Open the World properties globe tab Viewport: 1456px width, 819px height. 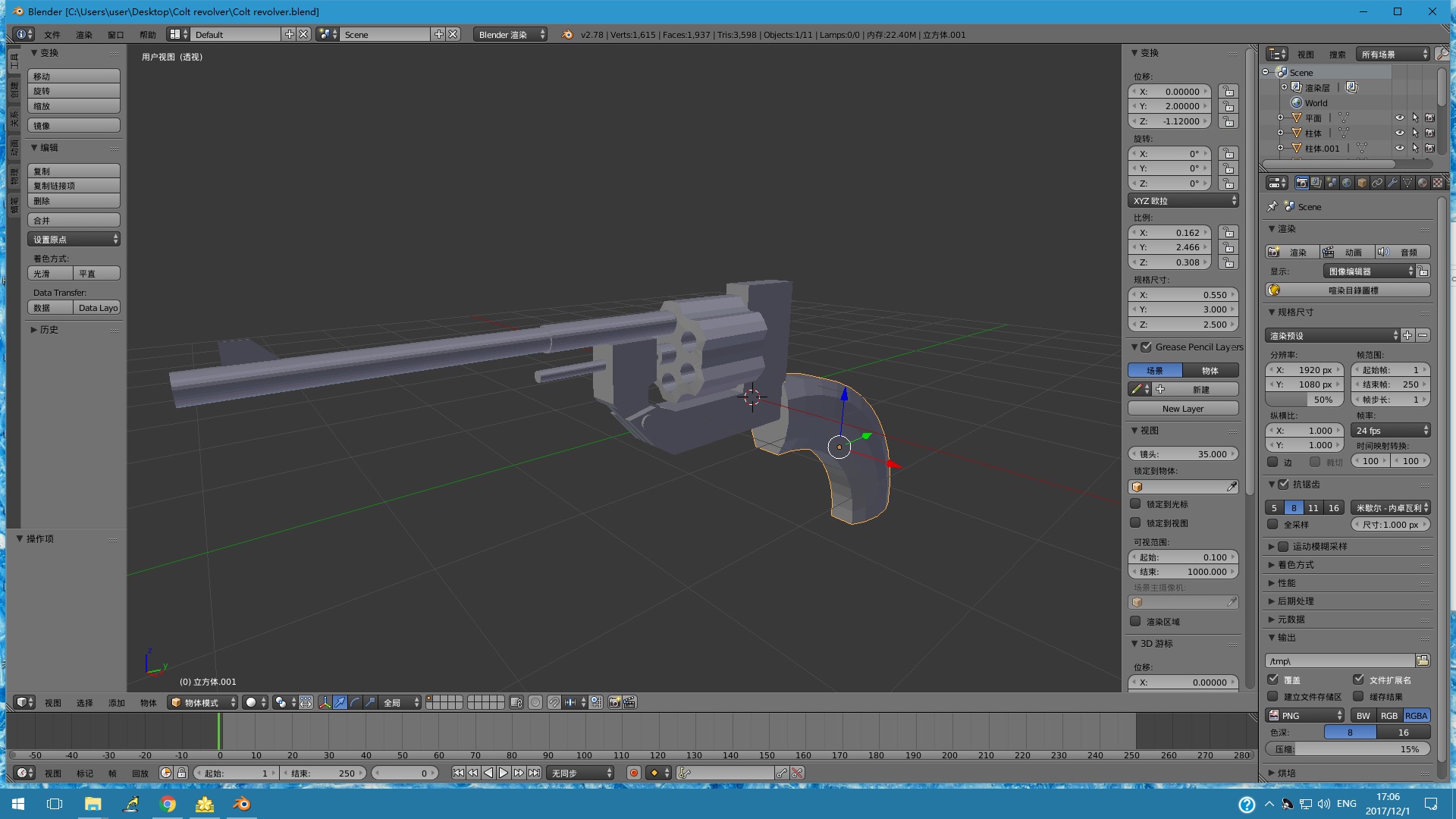coord(1347,183)
